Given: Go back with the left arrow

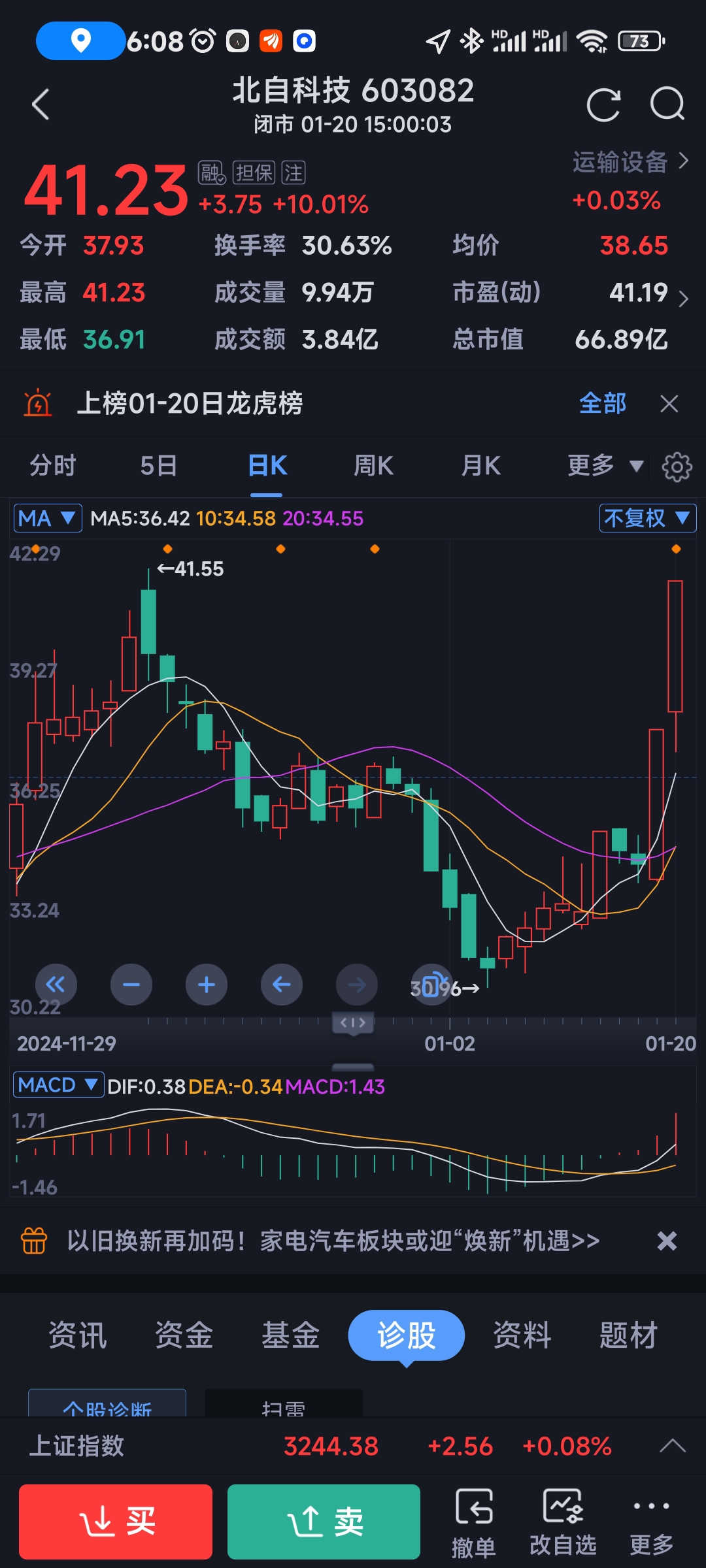Looking at the screenshot, I should click(41, 105).
